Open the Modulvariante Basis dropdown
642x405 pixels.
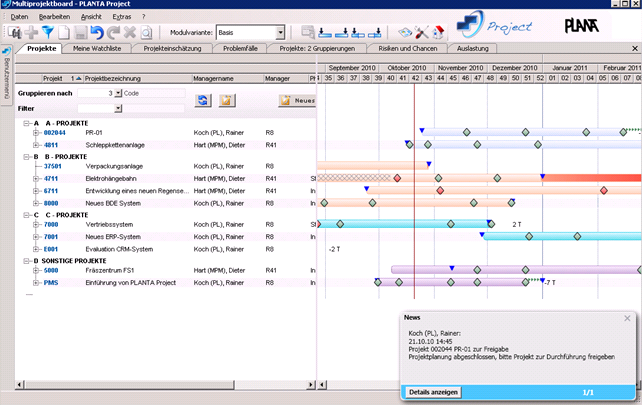(278, 33)
